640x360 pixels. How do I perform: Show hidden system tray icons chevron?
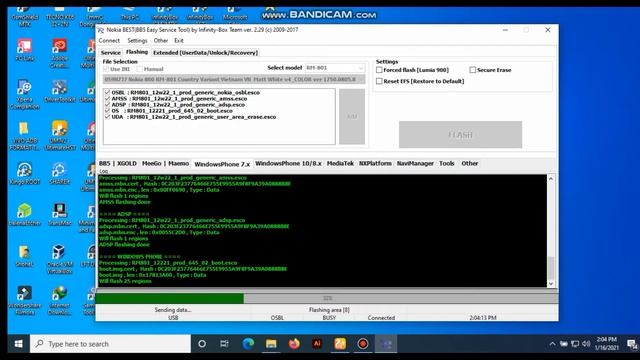pyautogui.click(x=552, y=344)
